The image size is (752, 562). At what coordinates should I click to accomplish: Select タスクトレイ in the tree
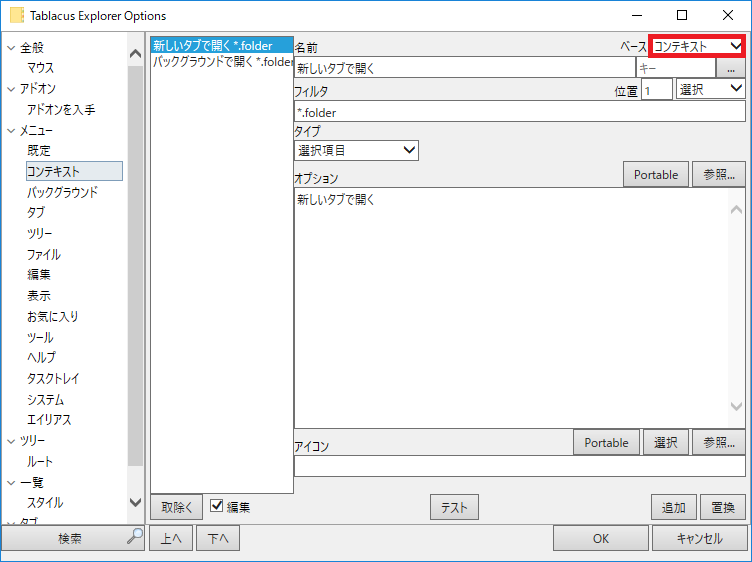tap(53, 378)
